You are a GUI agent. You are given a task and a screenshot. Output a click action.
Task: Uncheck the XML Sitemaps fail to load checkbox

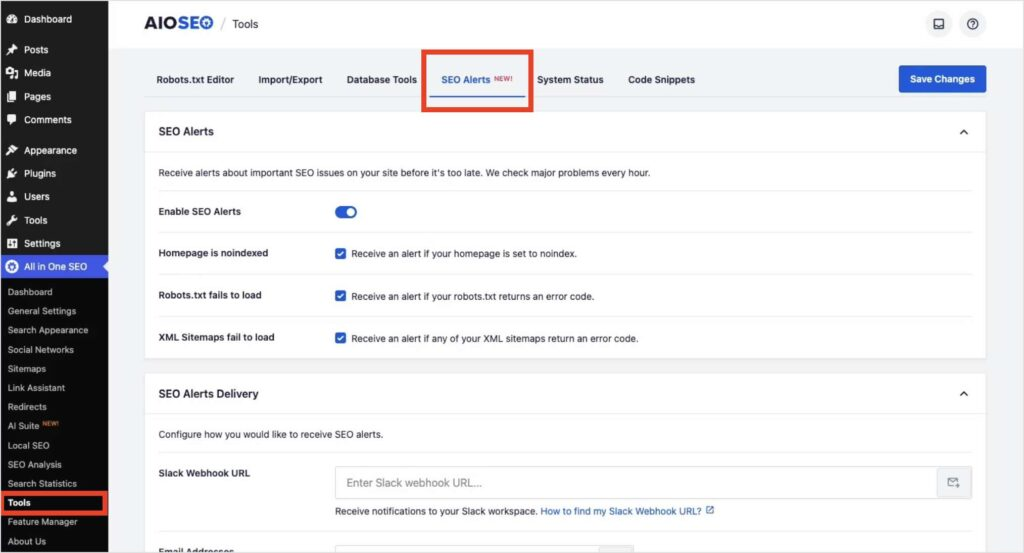[340, 338]
